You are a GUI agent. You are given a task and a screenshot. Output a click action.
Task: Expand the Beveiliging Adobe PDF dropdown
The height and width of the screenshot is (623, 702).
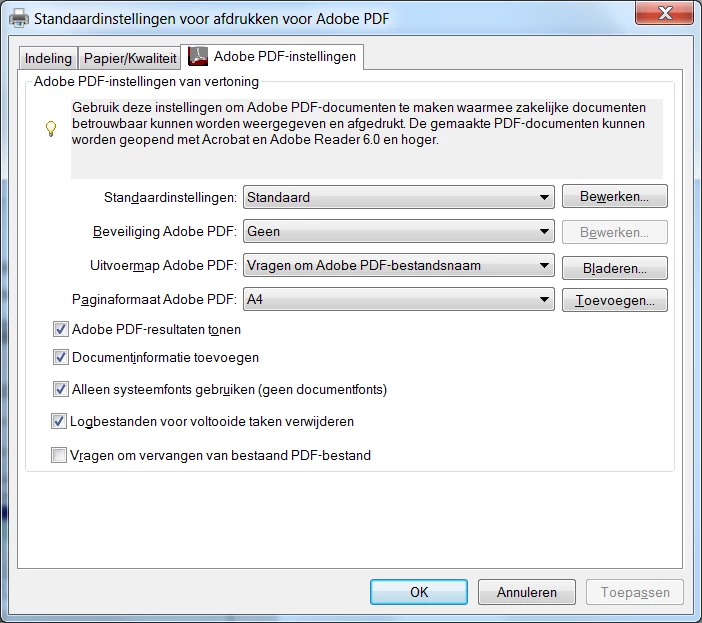coord(398,231)
